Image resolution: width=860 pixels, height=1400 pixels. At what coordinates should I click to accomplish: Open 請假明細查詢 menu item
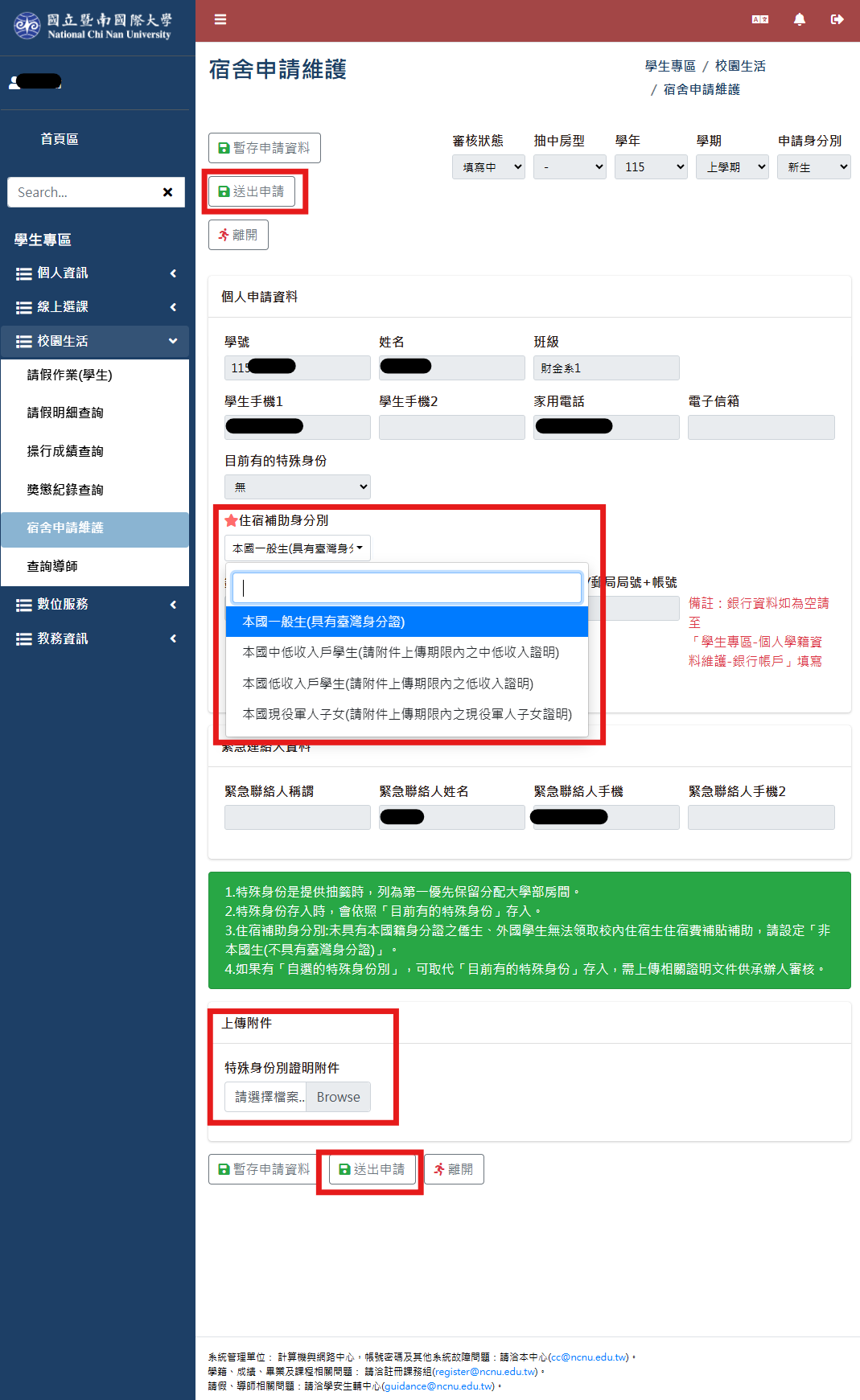click(95, 413)
